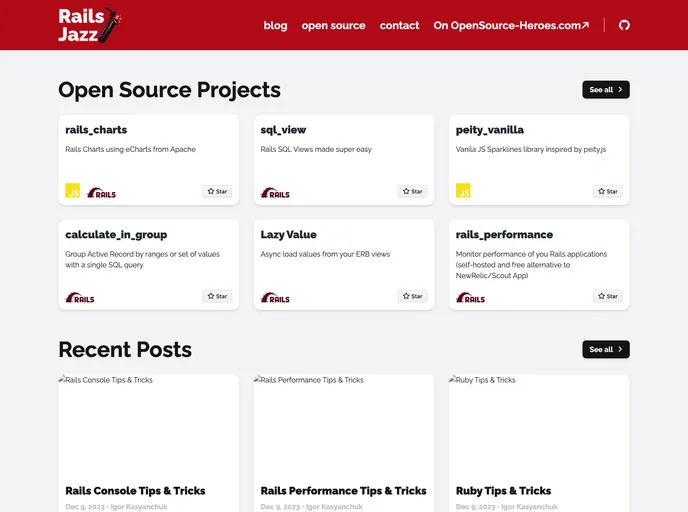Viewport: 688px width, 512px height.
Task: Visit On OpenSource-Heroes.com link
Action: pos(511,25)
